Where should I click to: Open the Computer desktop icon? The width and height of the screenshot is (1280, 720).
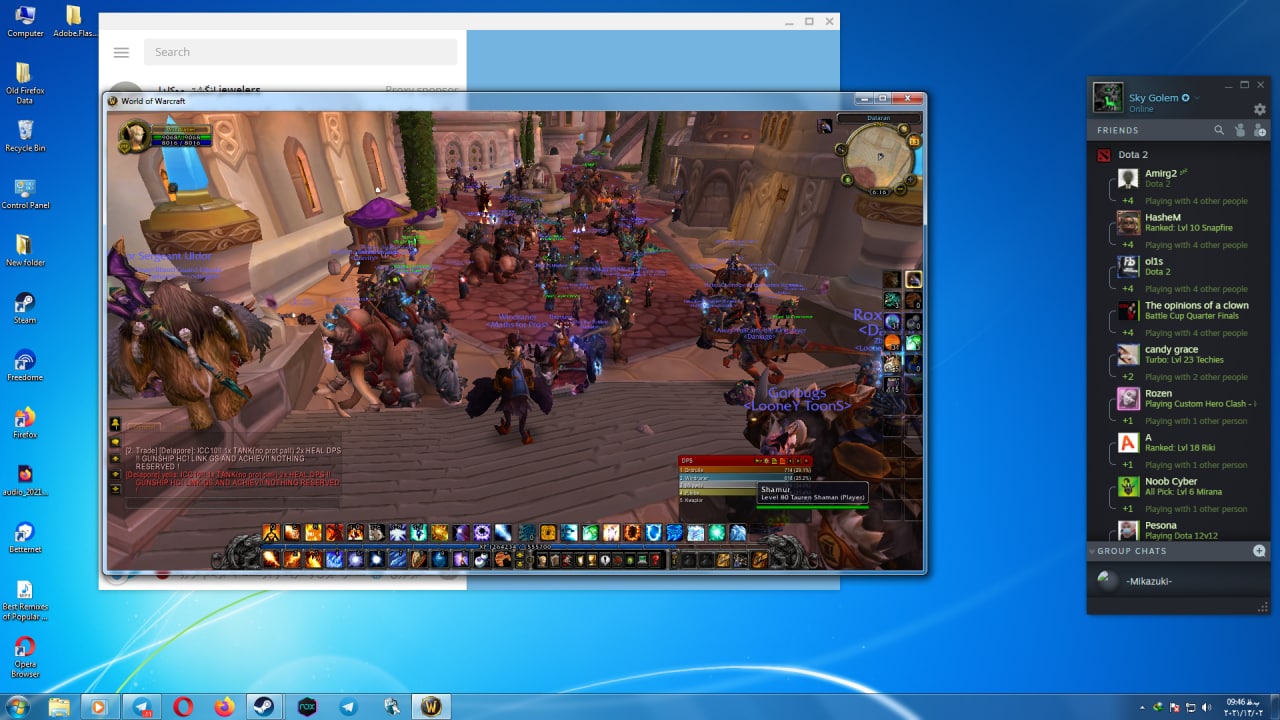(x=25, y=20)
